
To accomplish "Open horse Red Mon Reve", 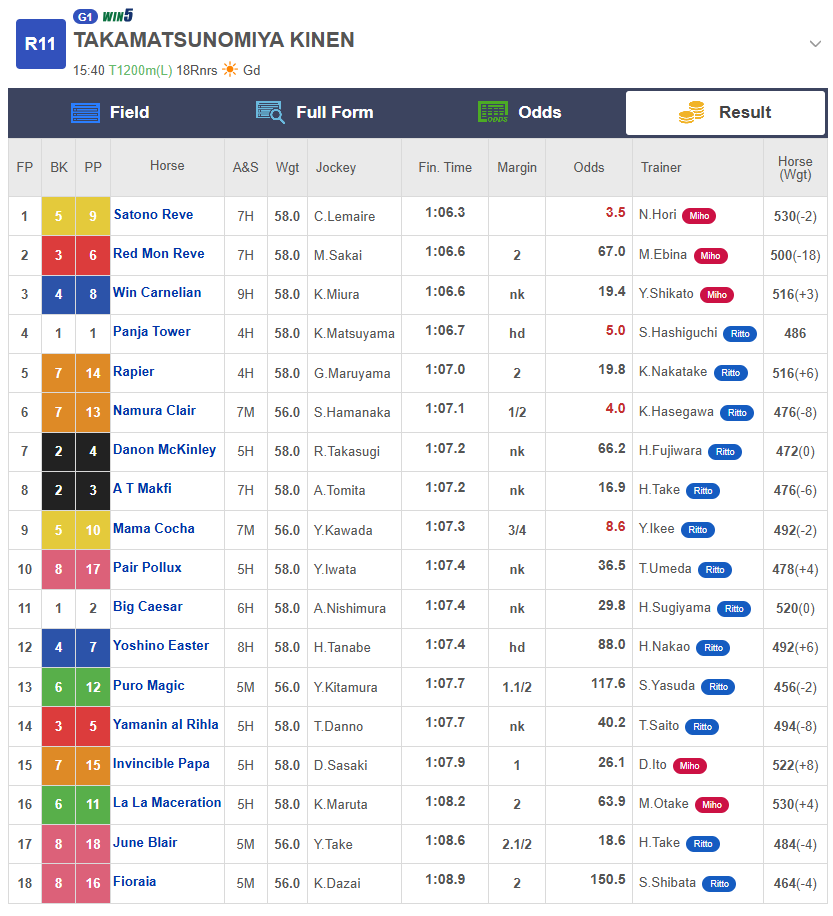I will [x=159, y=254].
